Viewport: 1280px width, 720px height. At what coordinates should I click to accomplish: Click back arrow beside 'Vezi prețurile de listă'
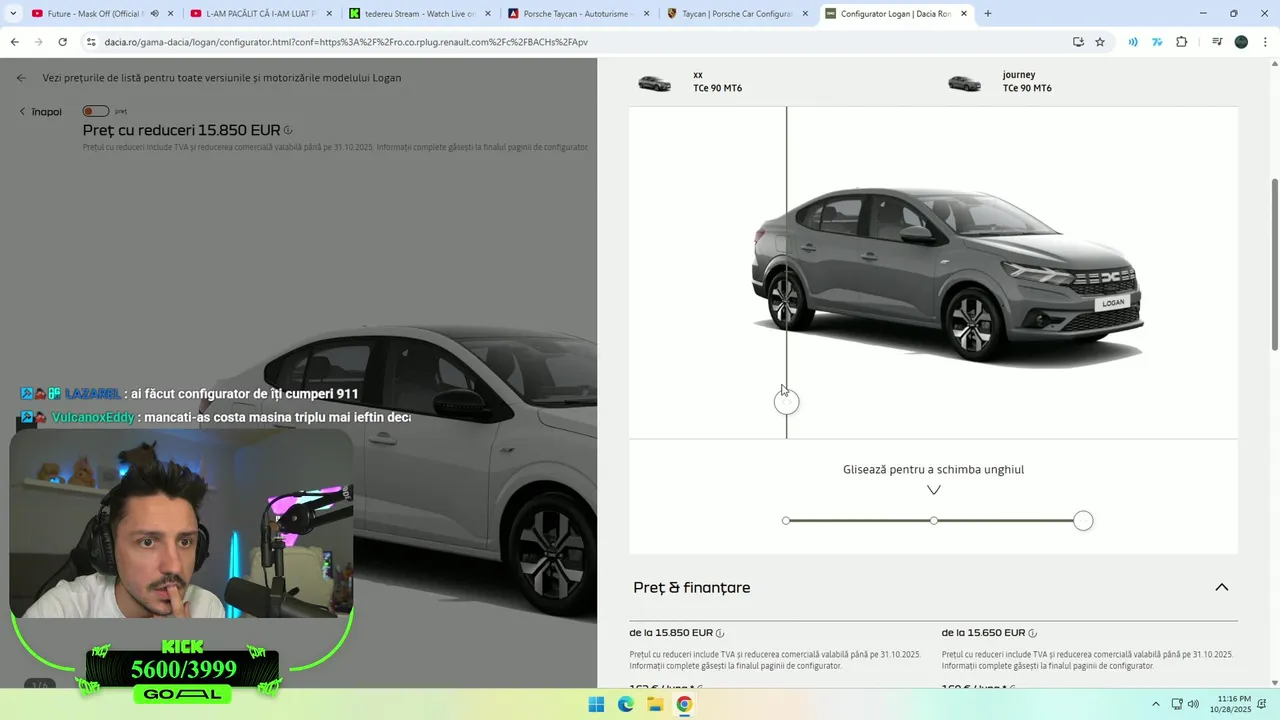click(x=22, y=78)
